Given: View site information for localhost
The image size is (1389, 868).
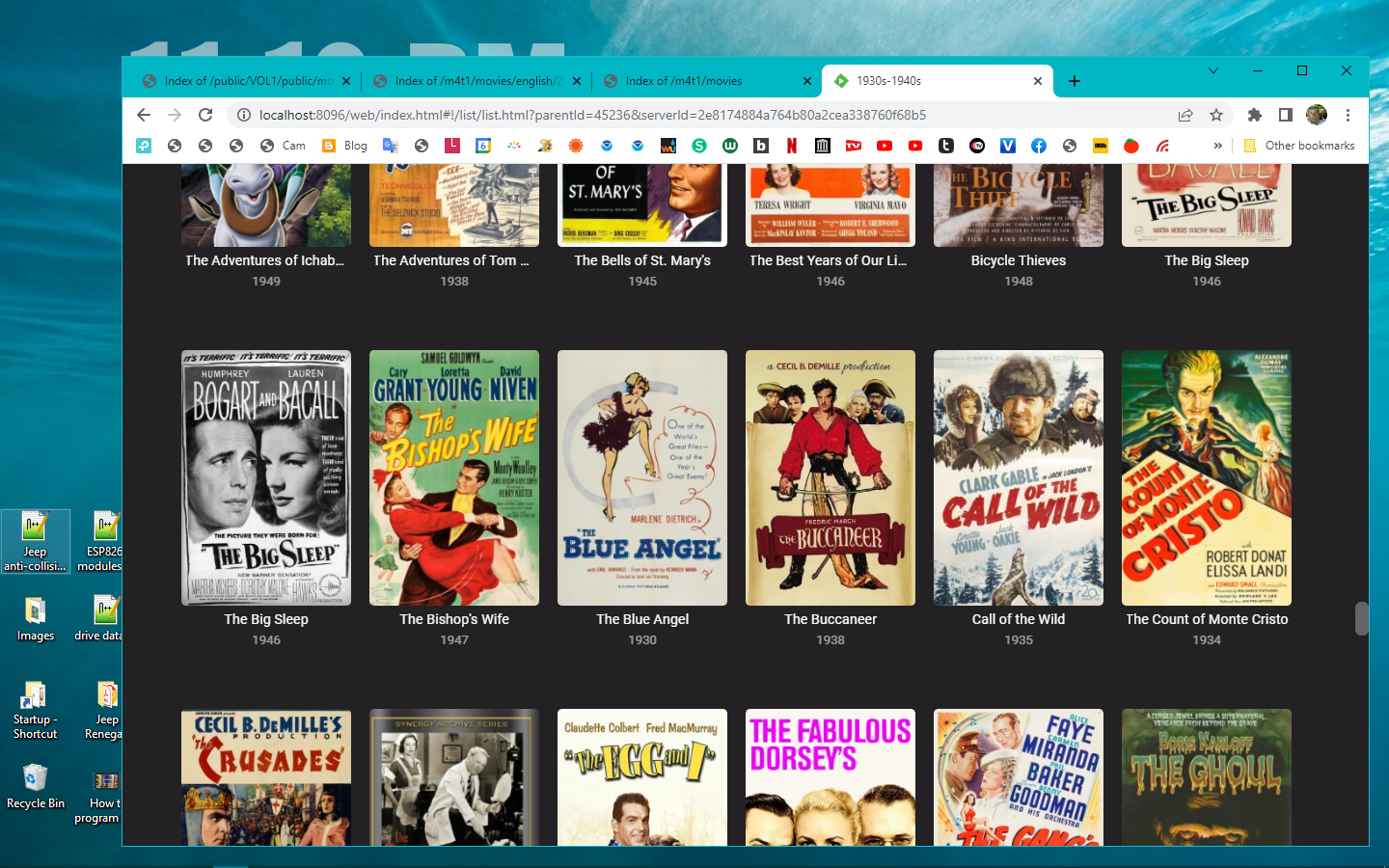Looking at the screenshot, I should click(244, 115).
